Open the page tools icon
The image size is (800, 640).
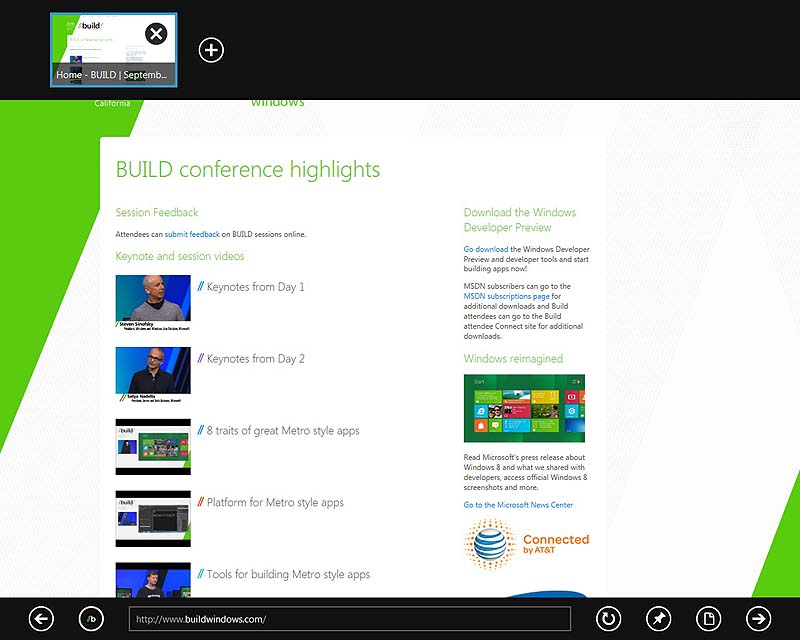710,618
